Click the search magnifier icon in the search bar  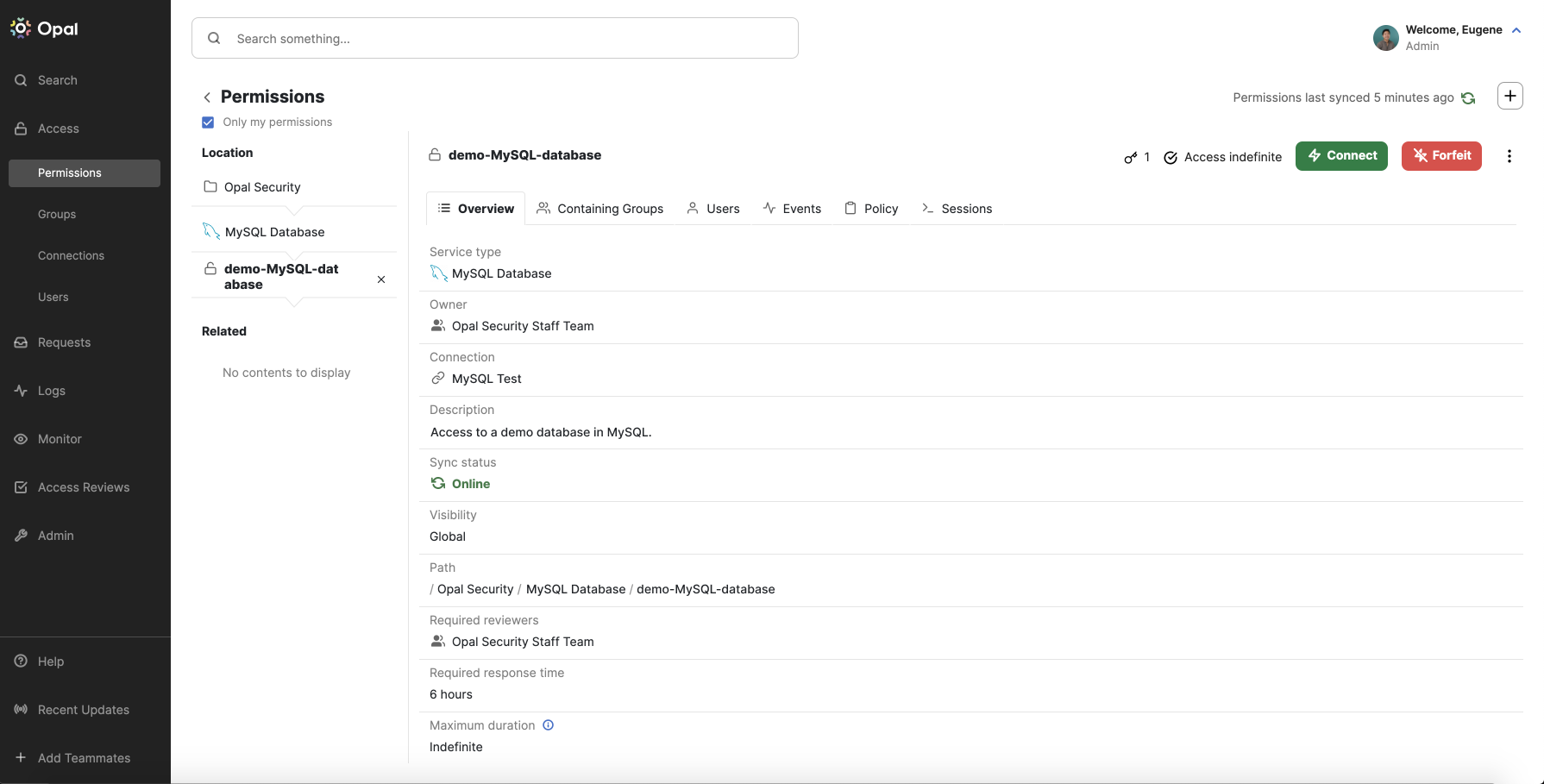[214, 38]
